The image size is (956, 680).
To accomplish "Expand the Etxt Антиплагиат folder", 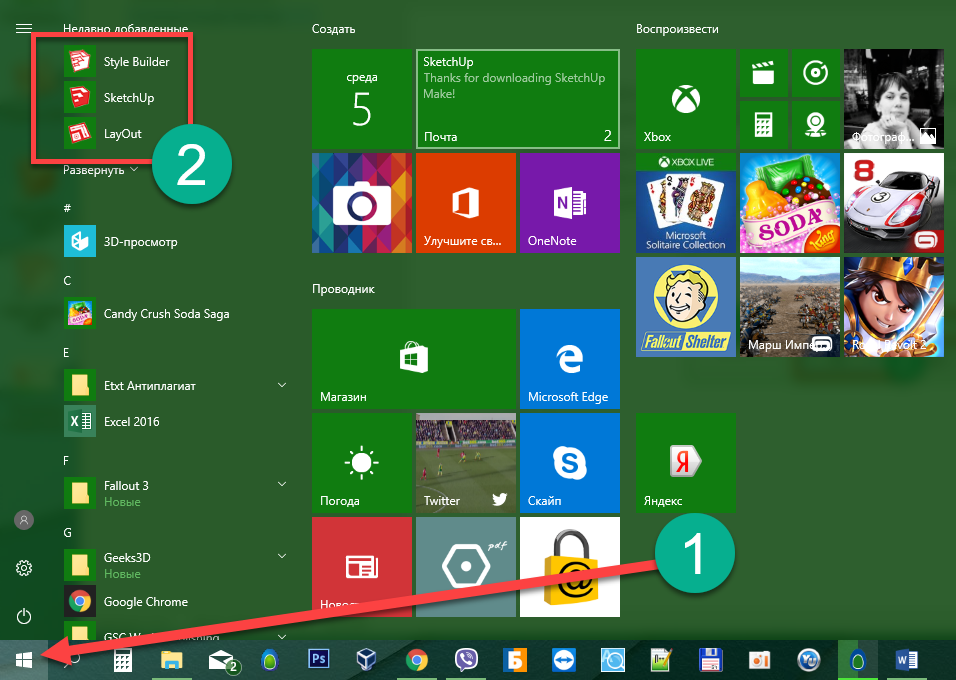I will click(x=282, y=385).
